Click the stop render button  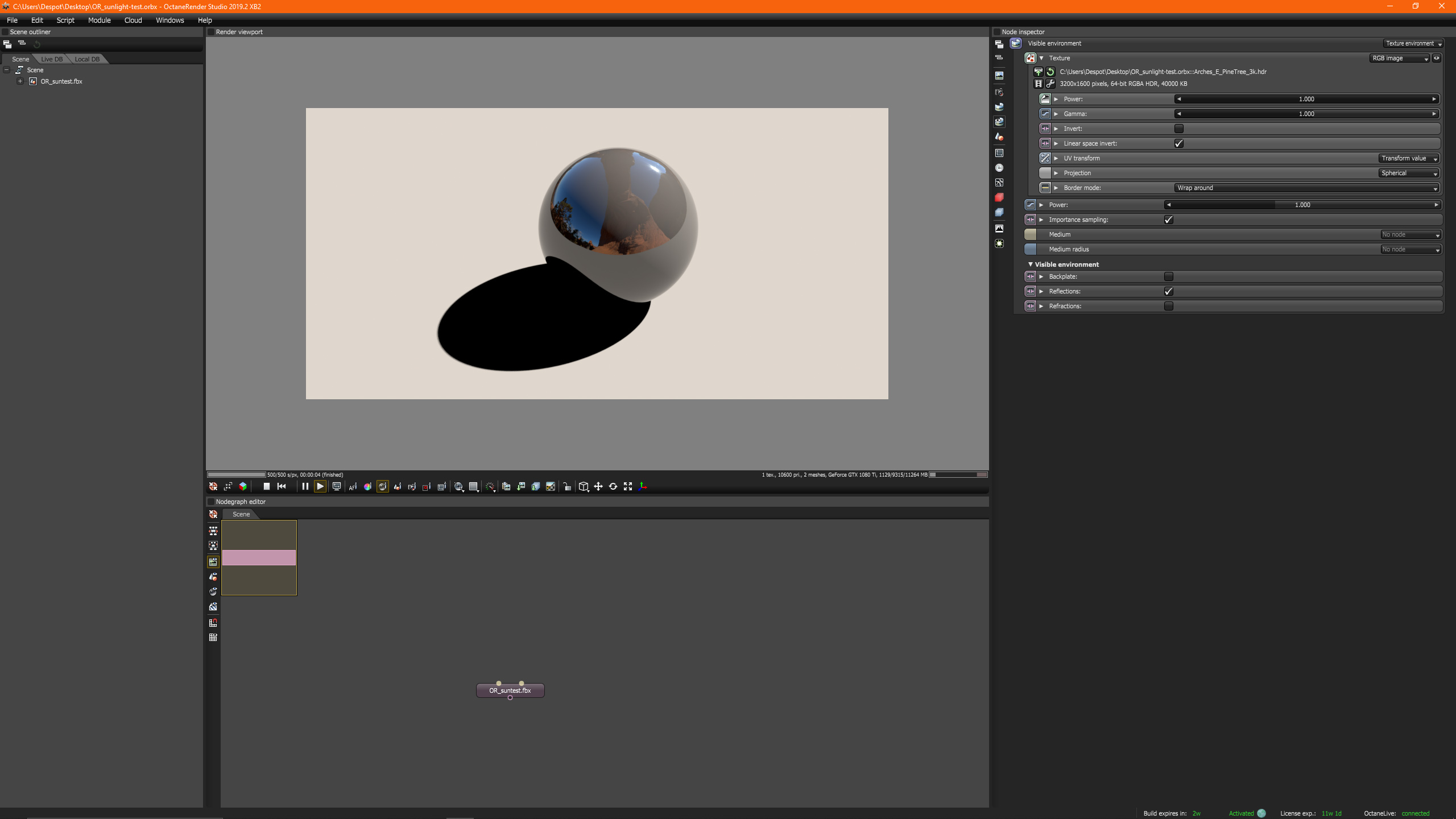pyautogui.click(x=266, y=486)
